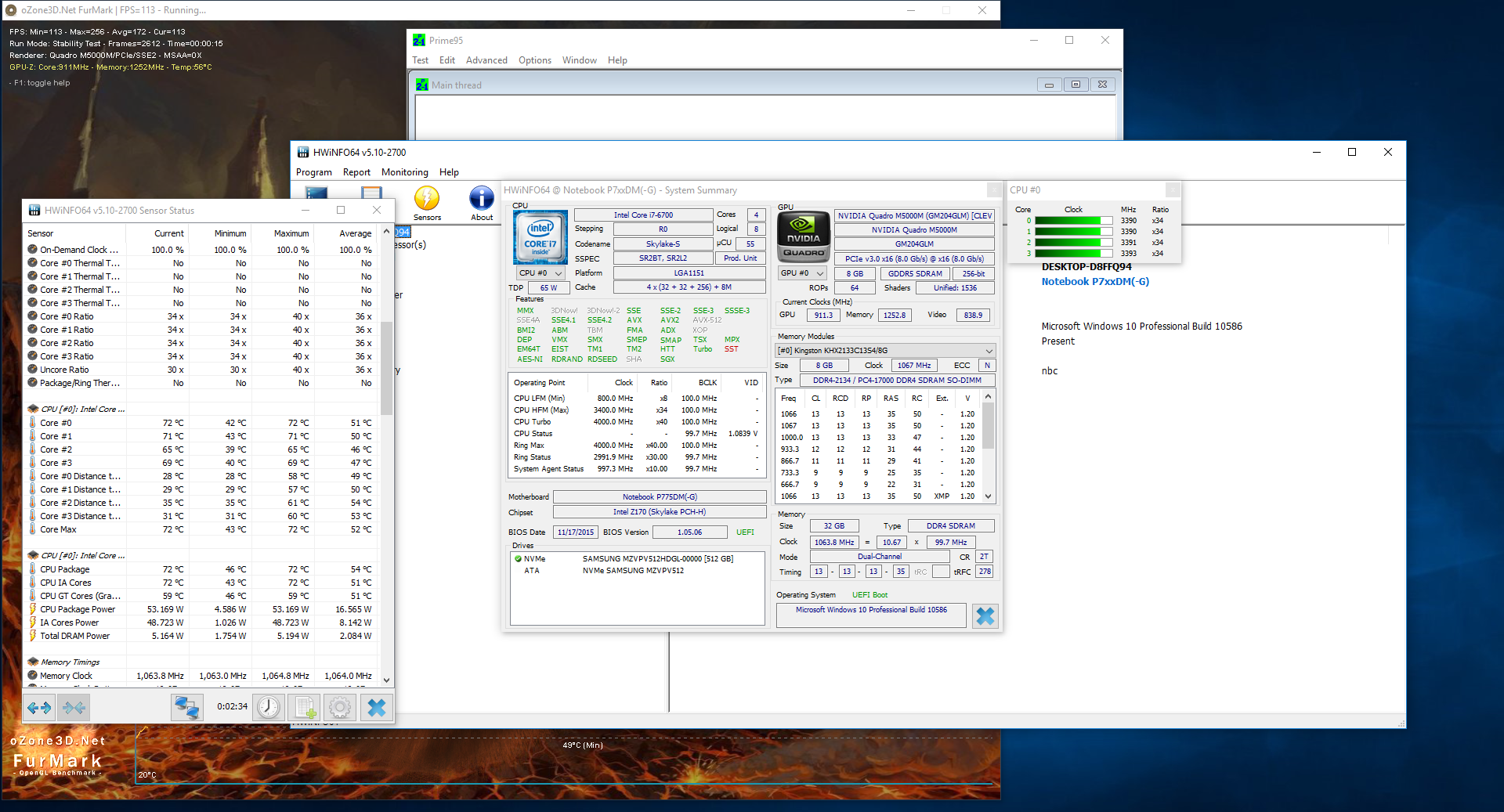Click the Average column header
The width and height of the screenshot is (1504, 812).
(355, 233)
